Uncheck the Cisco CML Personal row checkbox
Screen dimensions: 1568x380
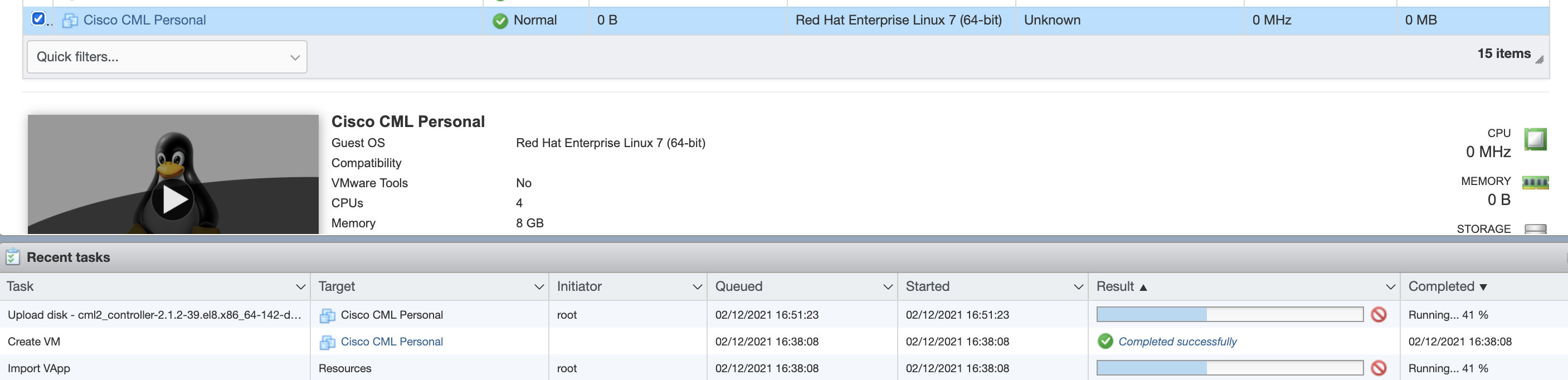tap(38, 19)
